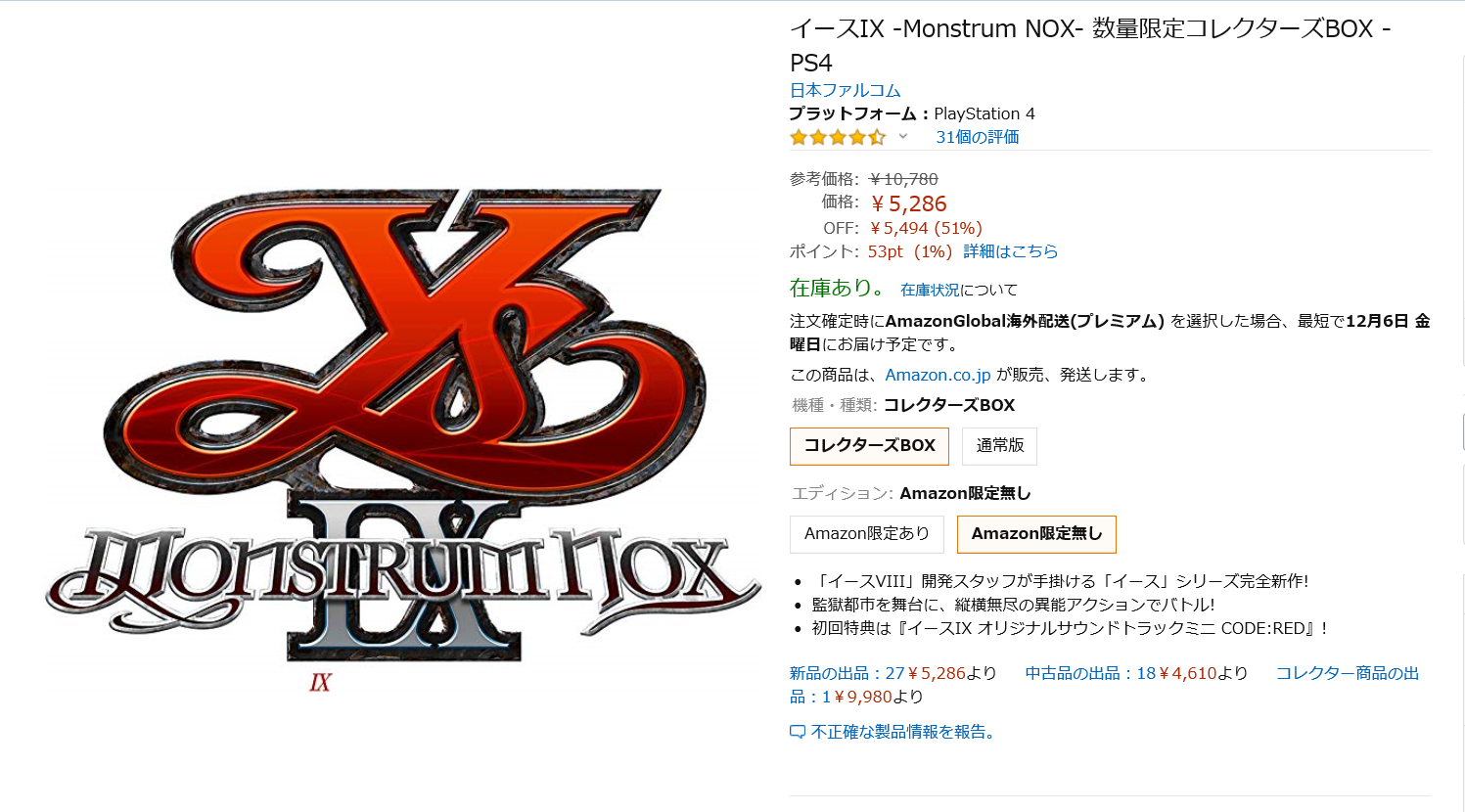Open the 在庫状況 stock status link

click(930, 290)
